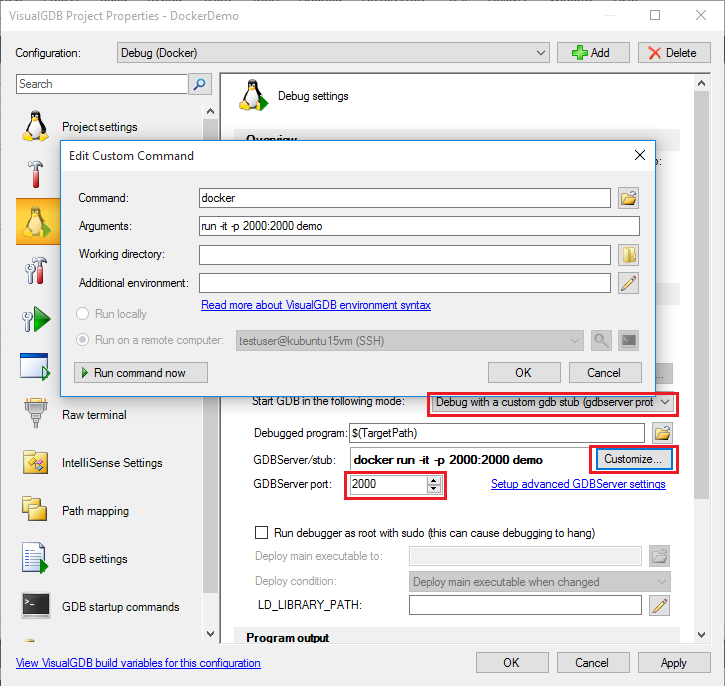This screenshot has height=686, width=725.
Task: Click the Customize... GDBServer button
Action: click(634, 459)
